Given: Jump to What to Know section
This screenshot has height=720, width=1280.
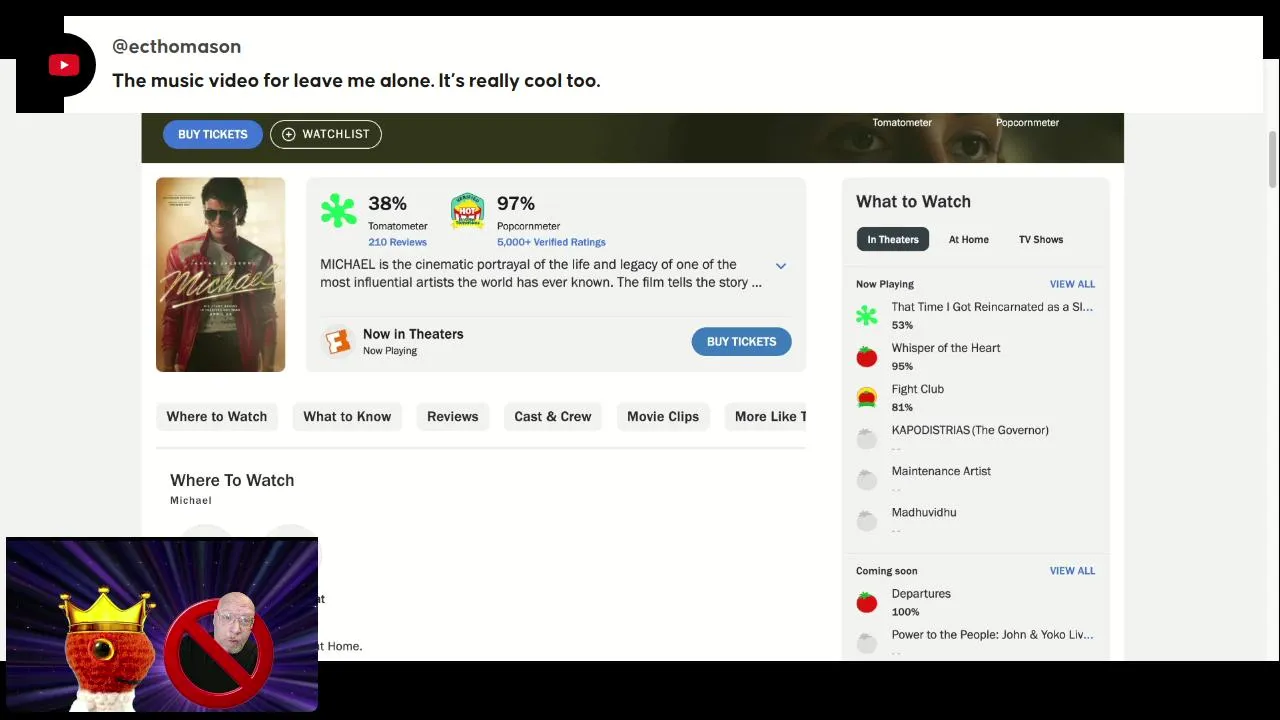Looking at the screenshot, I should 347,416.
